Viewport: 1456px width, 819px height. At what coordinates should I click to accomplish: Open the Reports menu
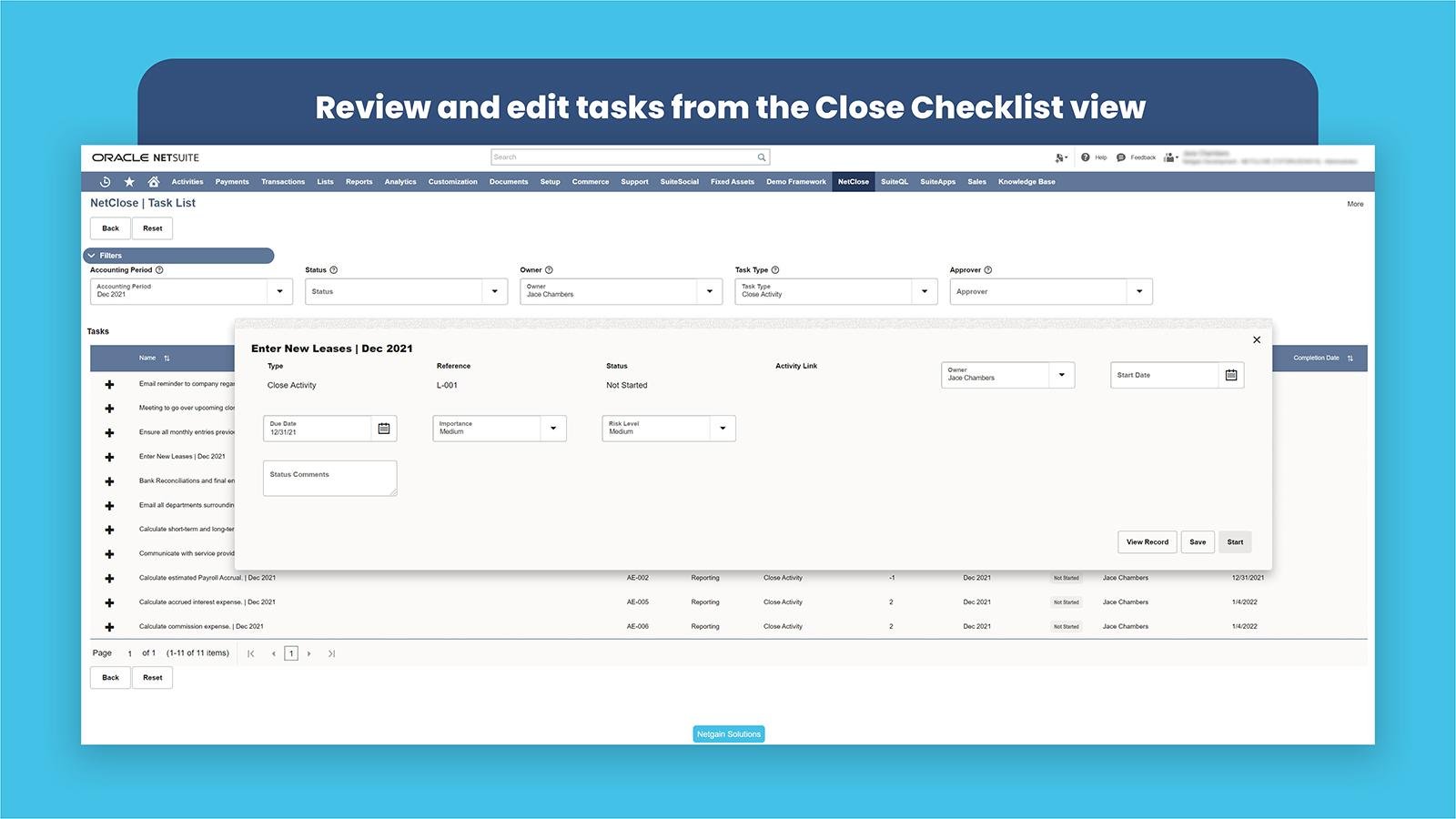[x=359, y=182]
